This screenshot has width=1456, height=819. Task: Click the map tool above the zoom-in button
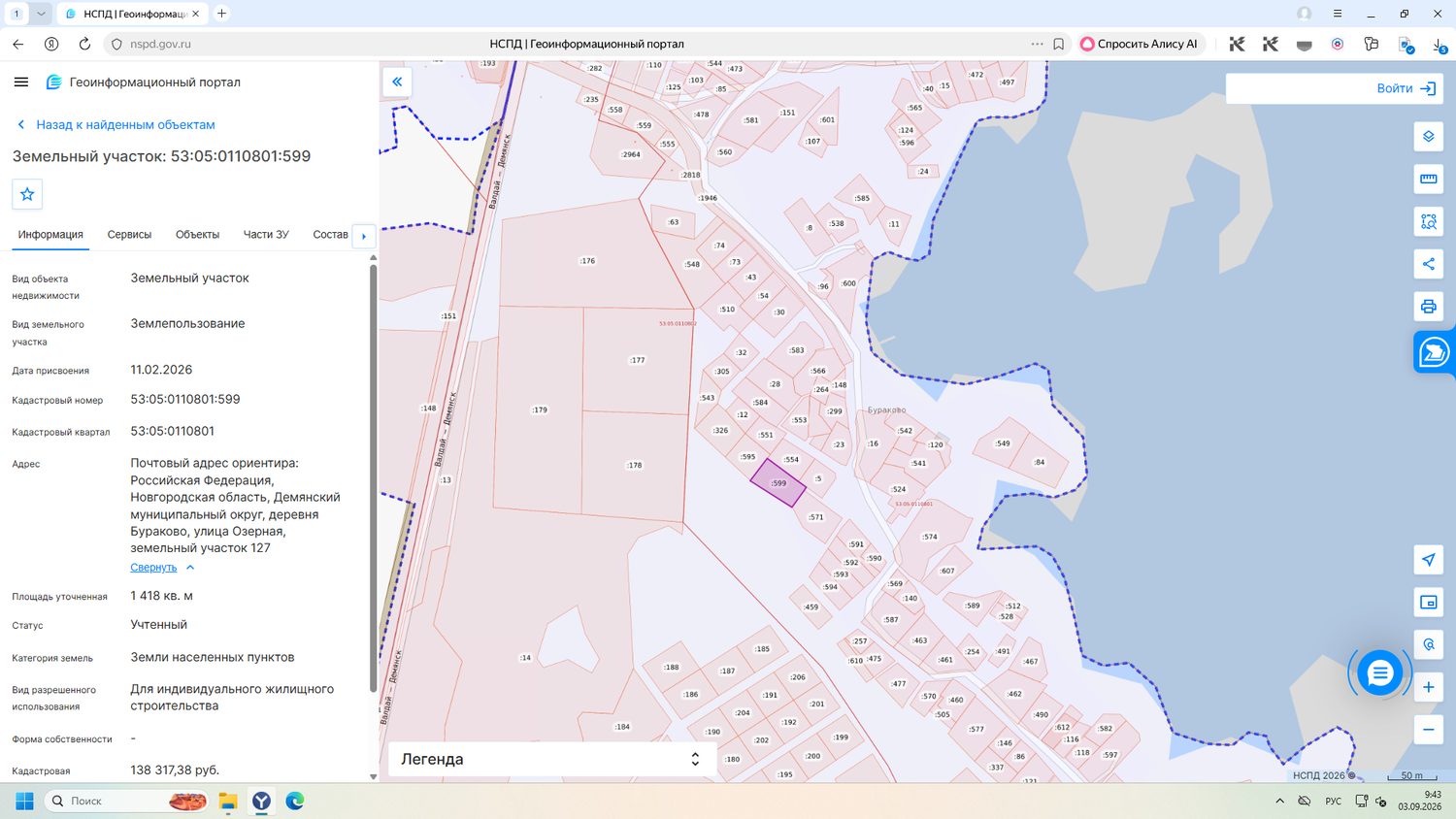point(1429,645)
